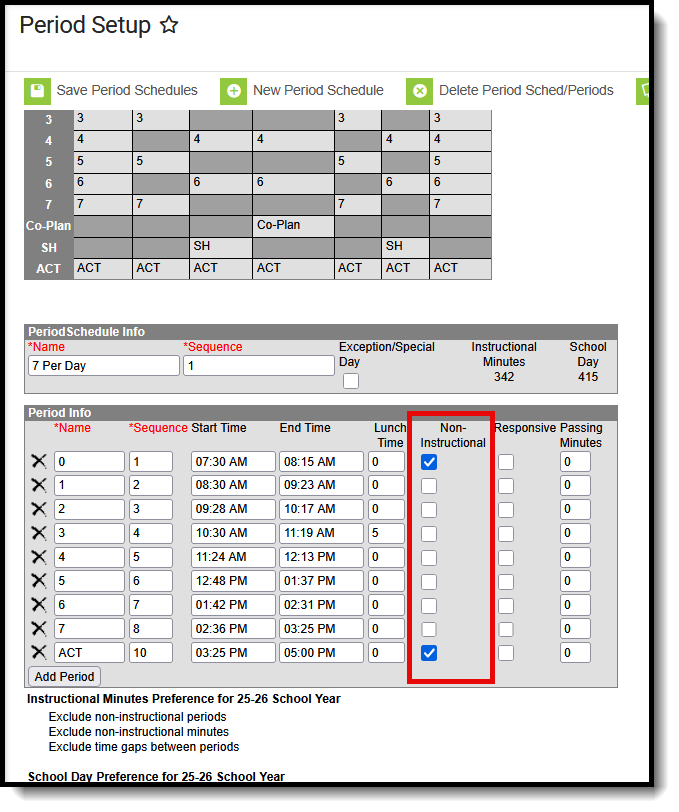Delete the period starting 10:30 AM
Screen dimensions: 679x812
39,533
